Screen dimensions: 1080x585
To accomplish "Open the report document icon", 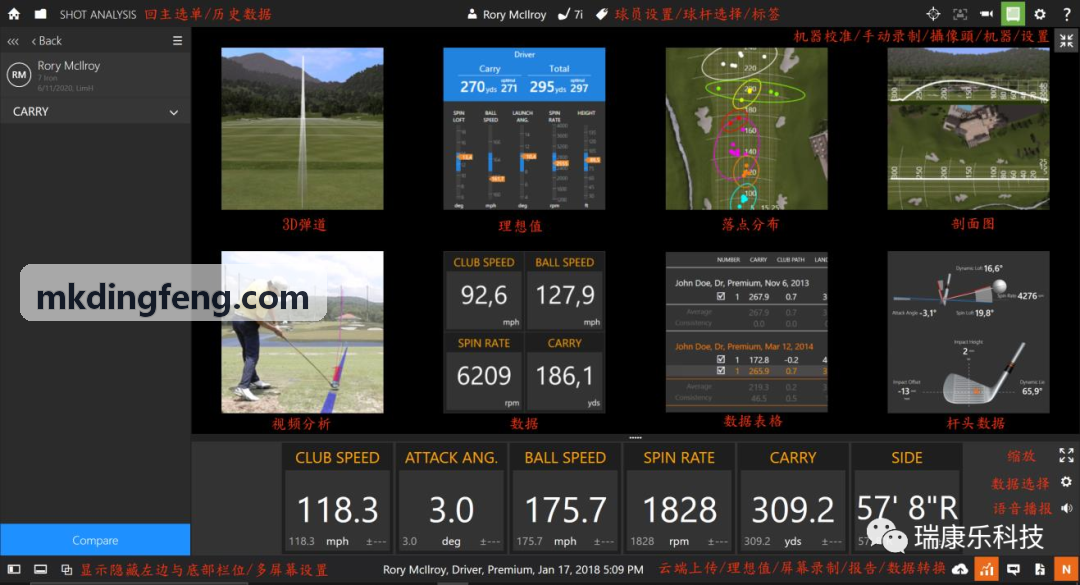I will point(1040,570).
